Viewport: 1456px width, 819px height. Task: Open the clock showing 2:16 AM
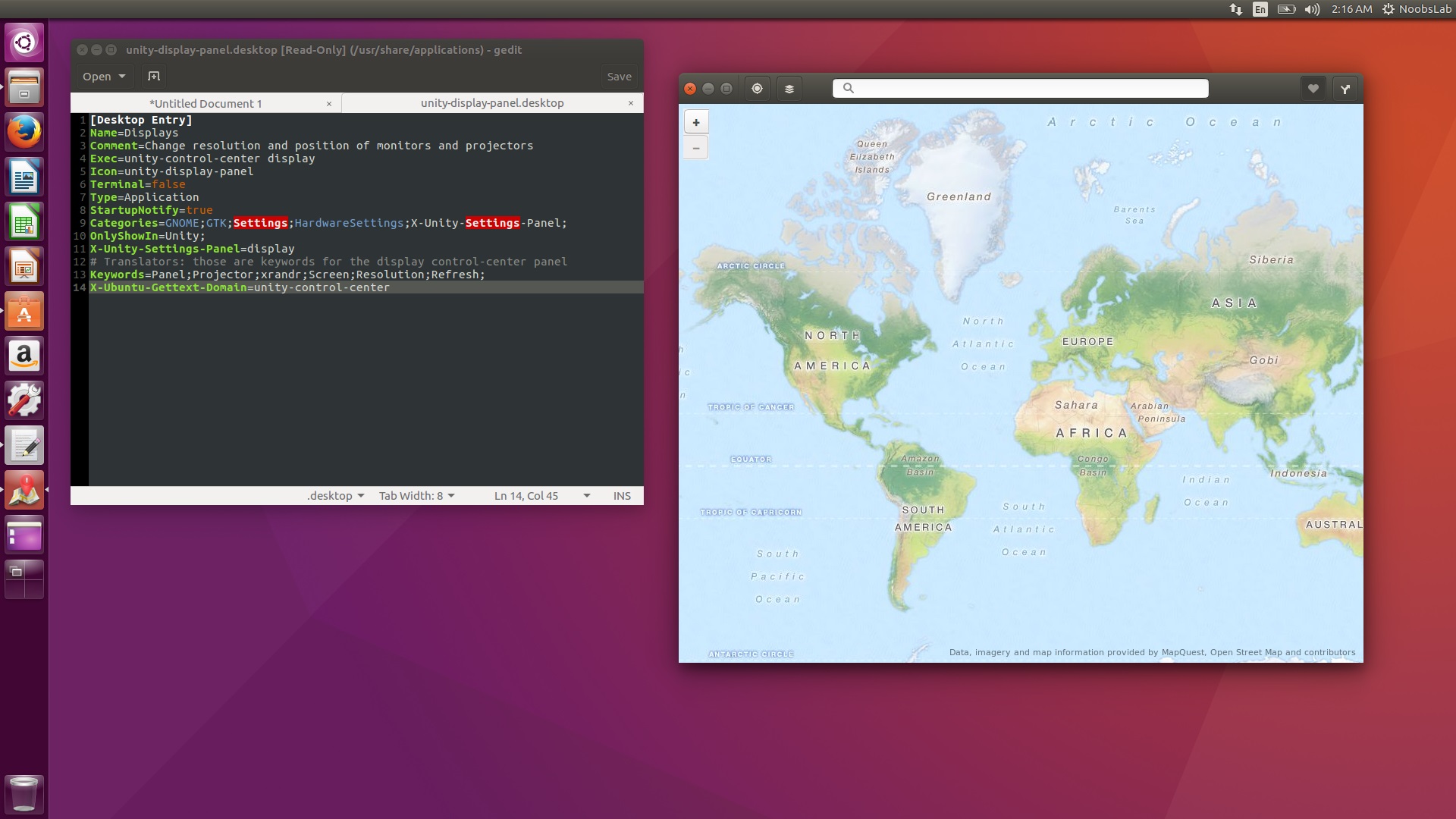click(1351, 9)
